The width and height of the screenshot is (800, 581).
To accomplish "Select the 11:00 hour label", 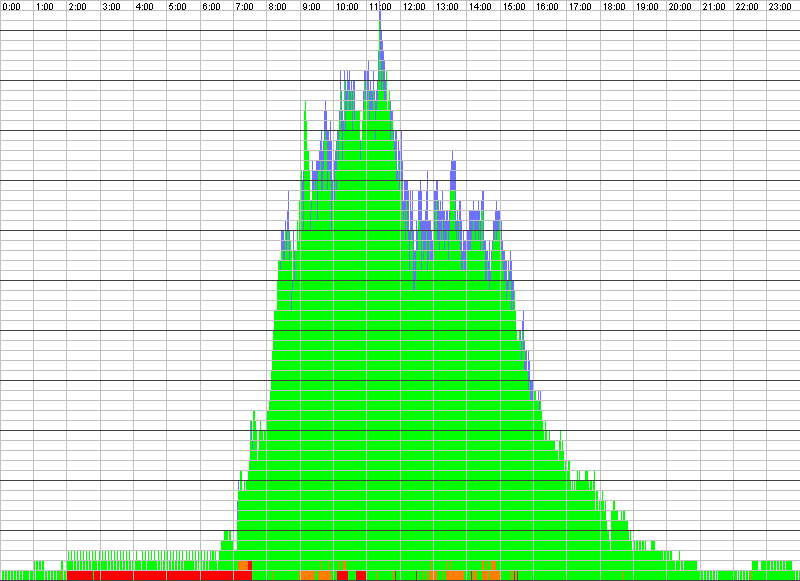I will (x=380, y=7).
